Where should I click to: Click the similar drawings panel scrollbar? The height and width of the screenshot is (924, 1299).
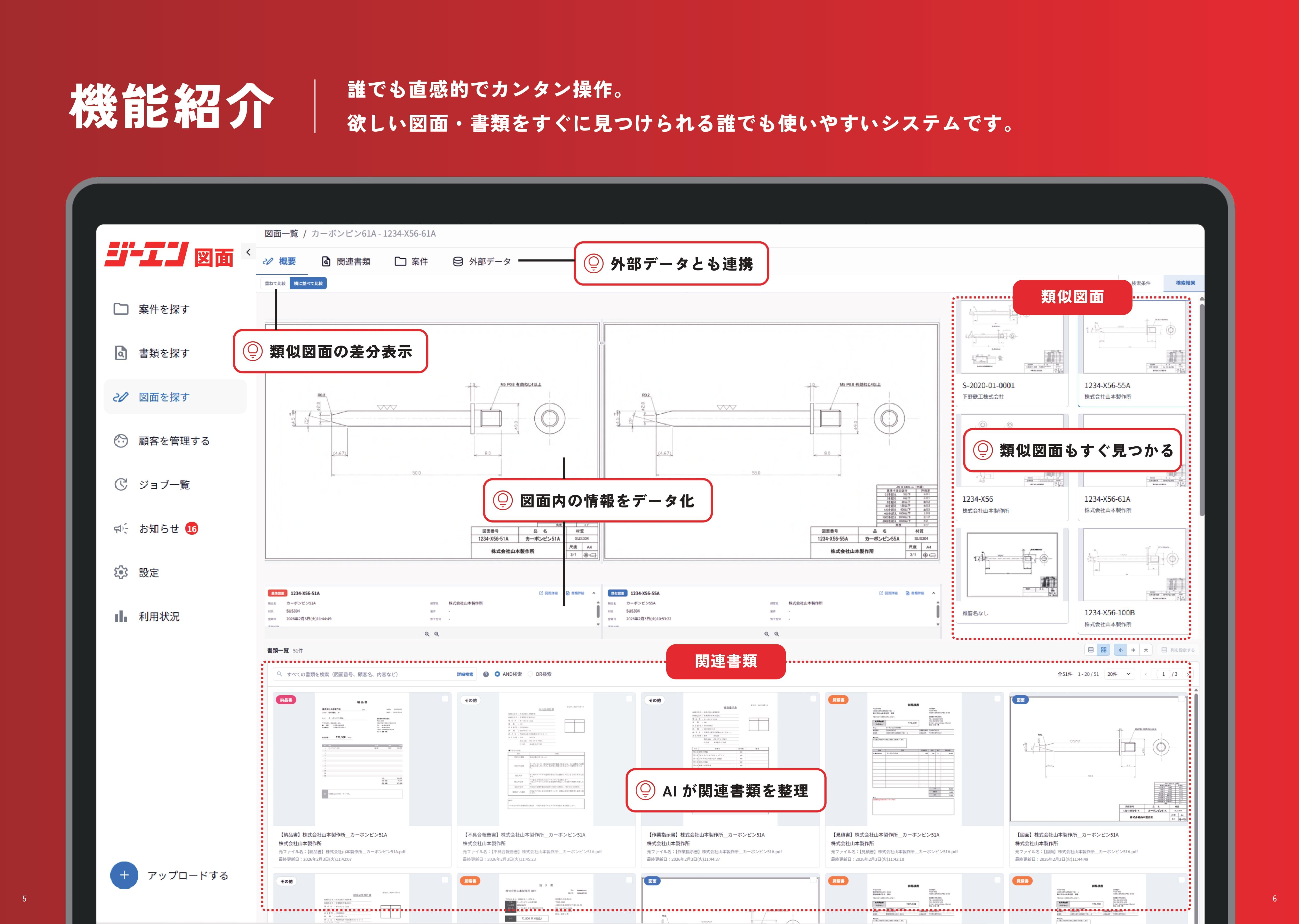[1202, 410]
